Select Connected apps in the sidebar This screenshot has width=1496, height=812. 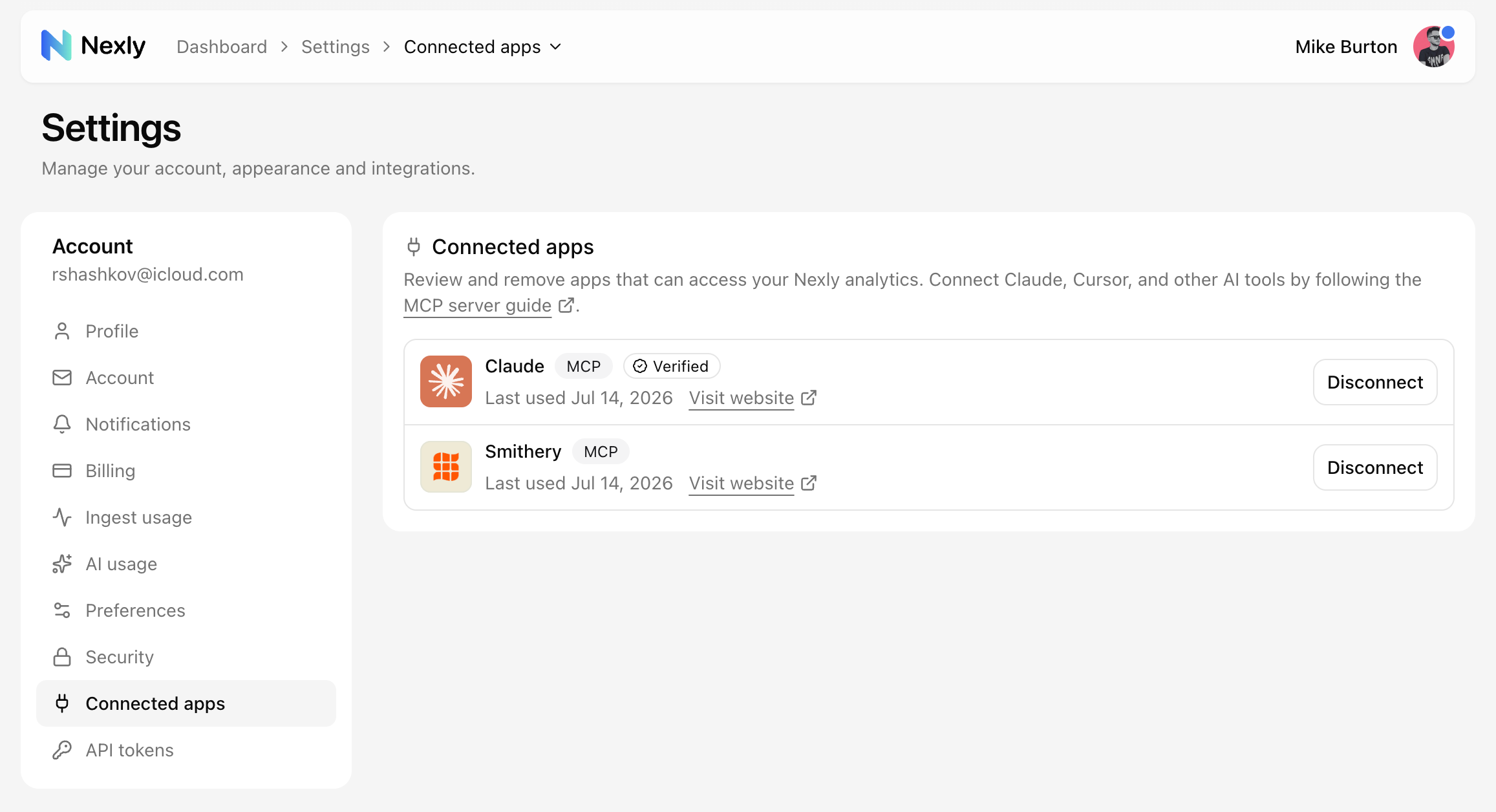coord(186,703)
